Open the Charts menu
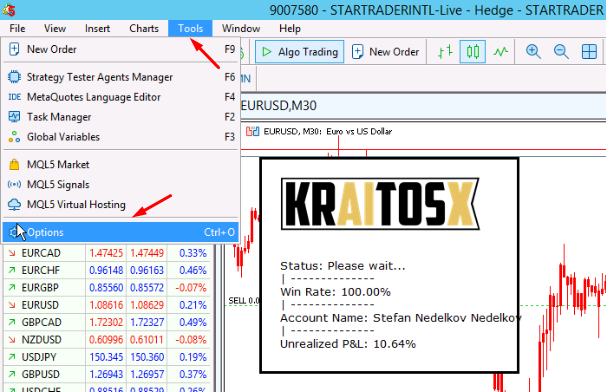This screenshot has height=392, width=606. pyautogui.click(x=144, y=29)
